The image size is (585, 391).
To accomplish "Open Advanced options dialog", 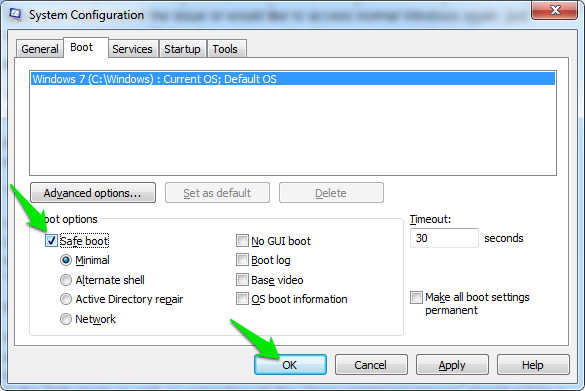I will click(x=93, y=193).
